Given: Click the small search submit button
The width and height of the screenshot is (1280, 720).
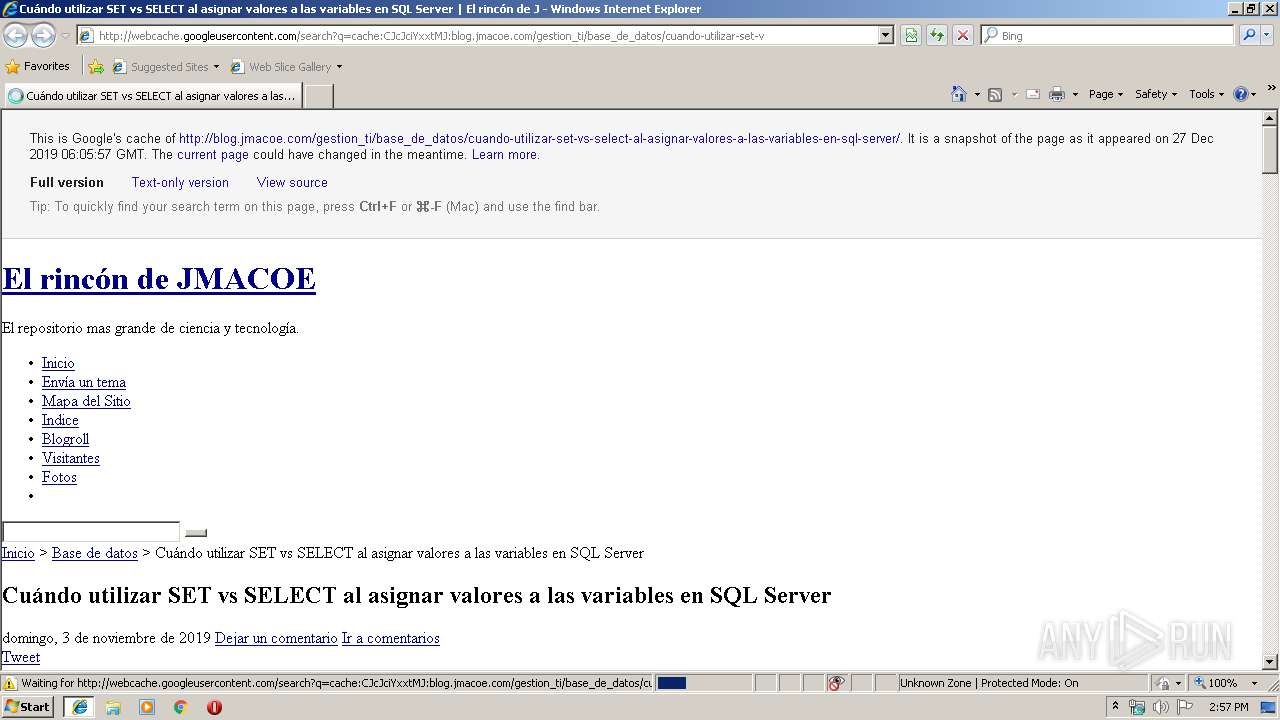Looking at the screenshot, I should click(196, 533).
